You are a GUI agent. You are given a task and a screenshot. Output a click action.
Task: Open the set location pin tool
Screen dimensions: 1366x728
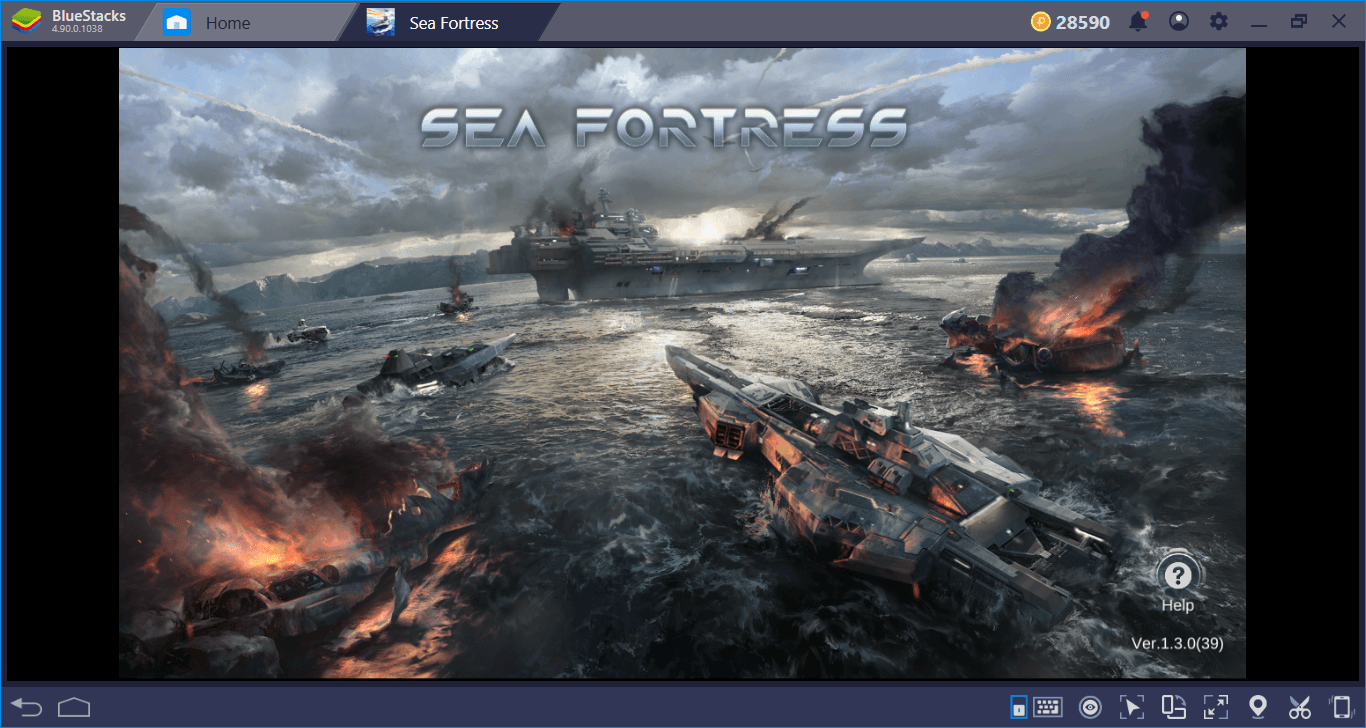click(1258, 707)
